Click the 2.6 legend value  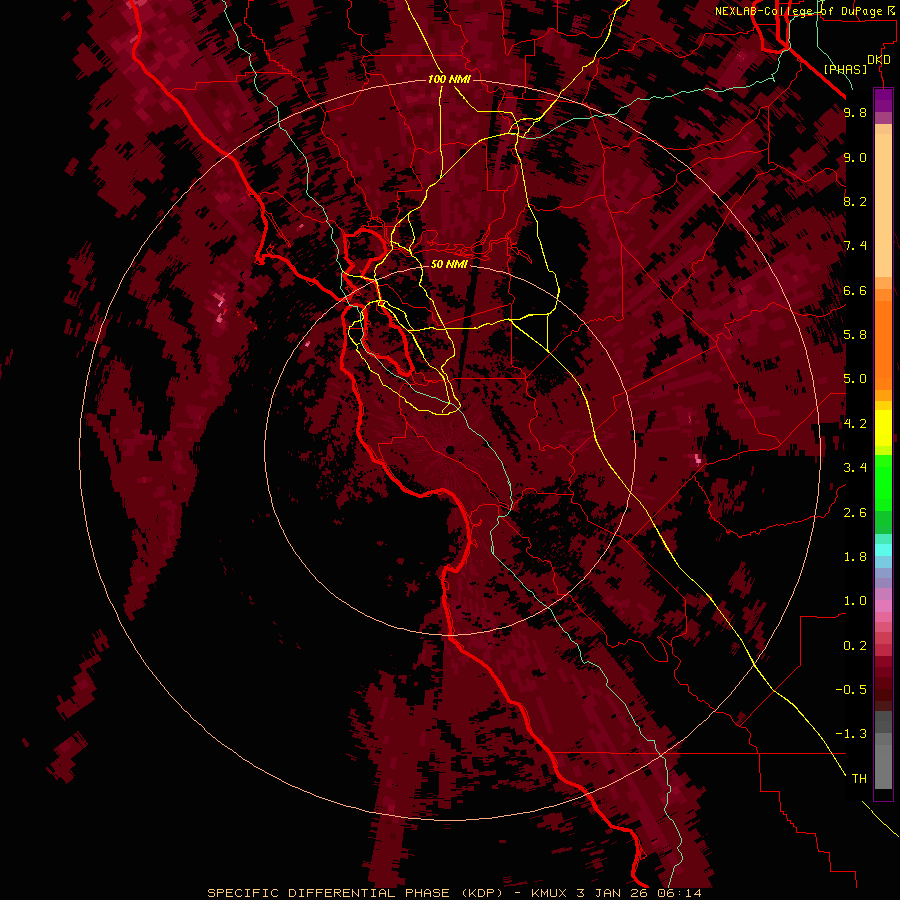[x=855, y=513]
